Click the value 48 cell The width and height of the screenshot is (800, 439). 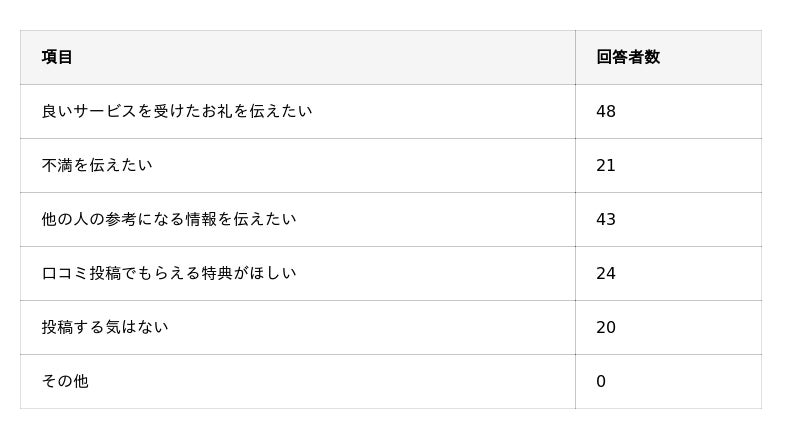point(606,111)
